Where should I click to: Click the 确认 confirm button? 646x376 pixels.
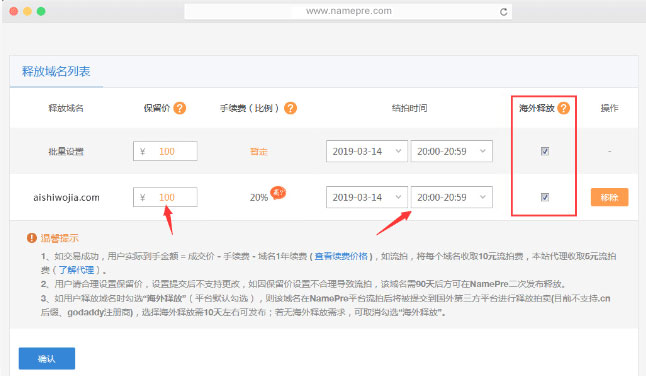pyautogui.click(x=47, y=359)
